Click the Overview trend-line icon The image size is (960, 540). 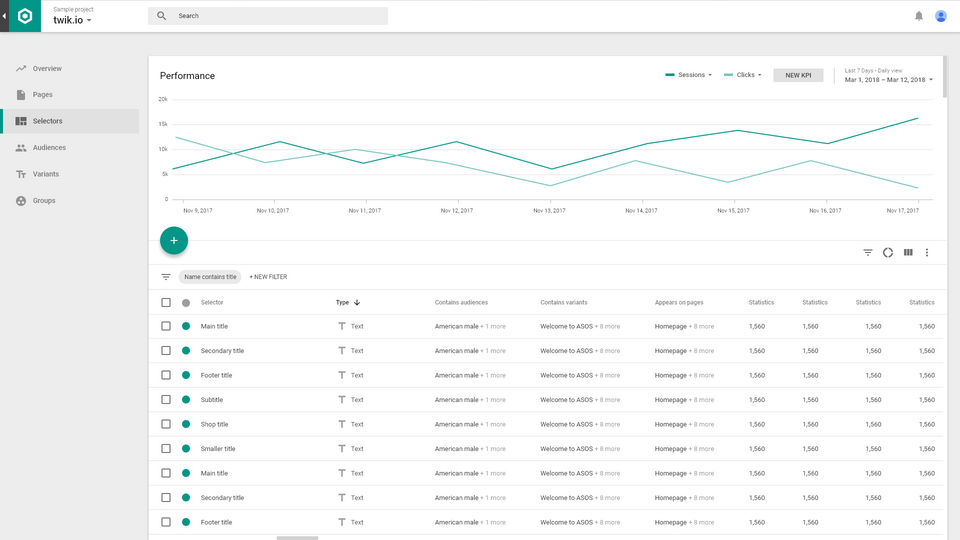click(21, 69)
